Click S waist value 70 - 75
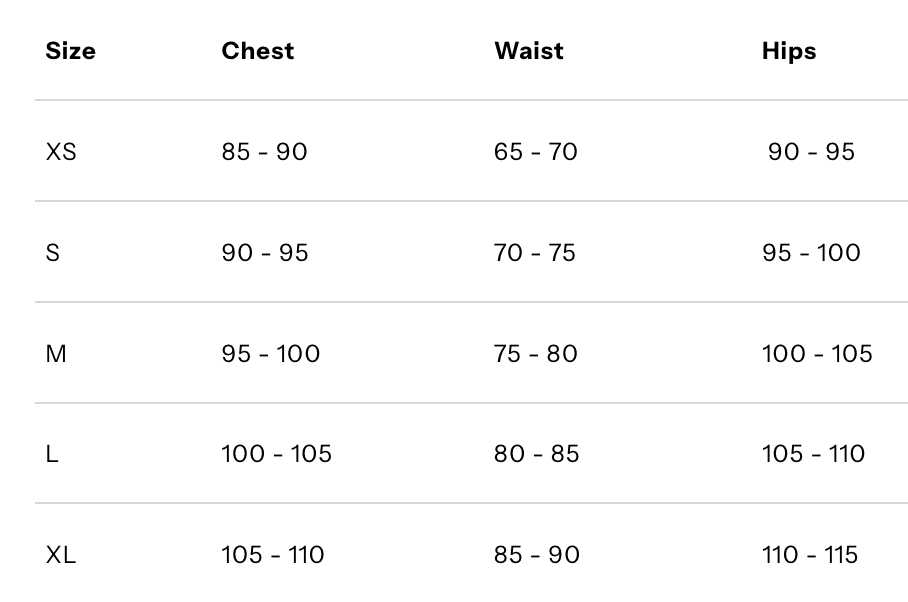908x602 pixels. pos(535,253)
